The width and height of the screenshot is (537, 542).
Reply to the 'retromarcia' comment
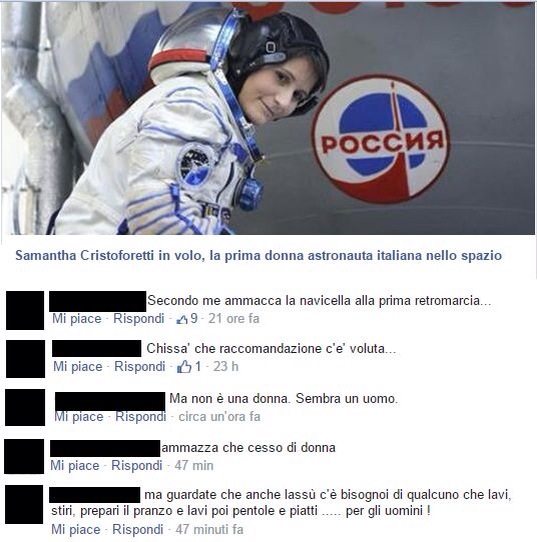139,319
